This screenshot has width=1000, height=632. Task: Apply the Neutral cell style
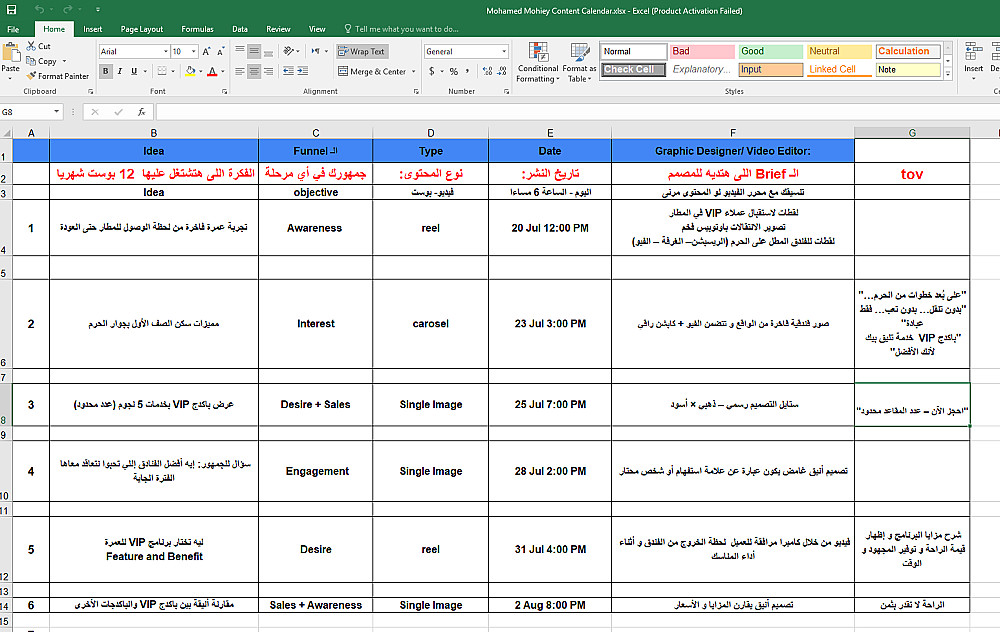(x=839, y=52)
